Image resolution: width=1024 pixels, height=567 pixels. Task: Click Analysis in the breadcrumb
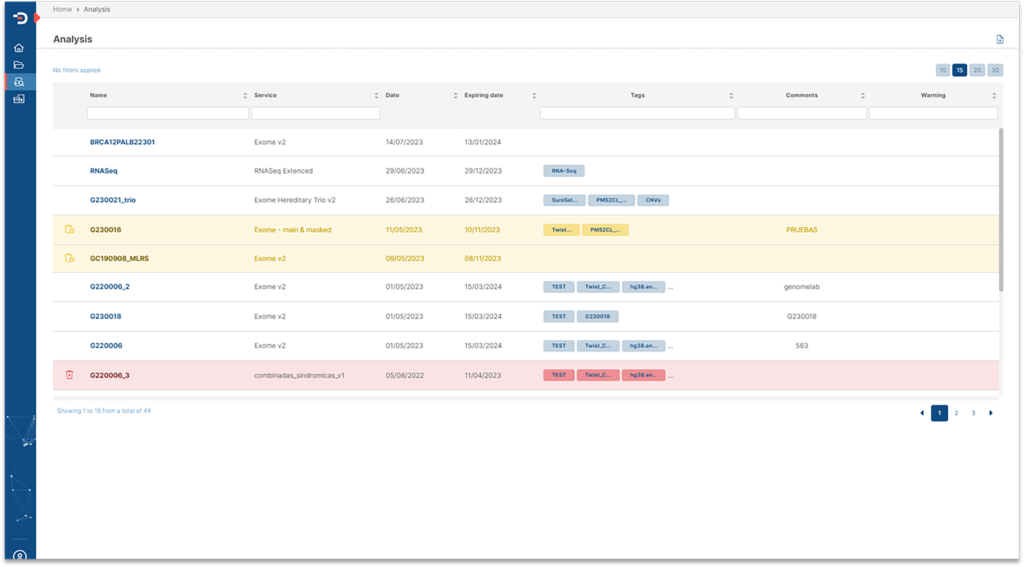(97, 9)
